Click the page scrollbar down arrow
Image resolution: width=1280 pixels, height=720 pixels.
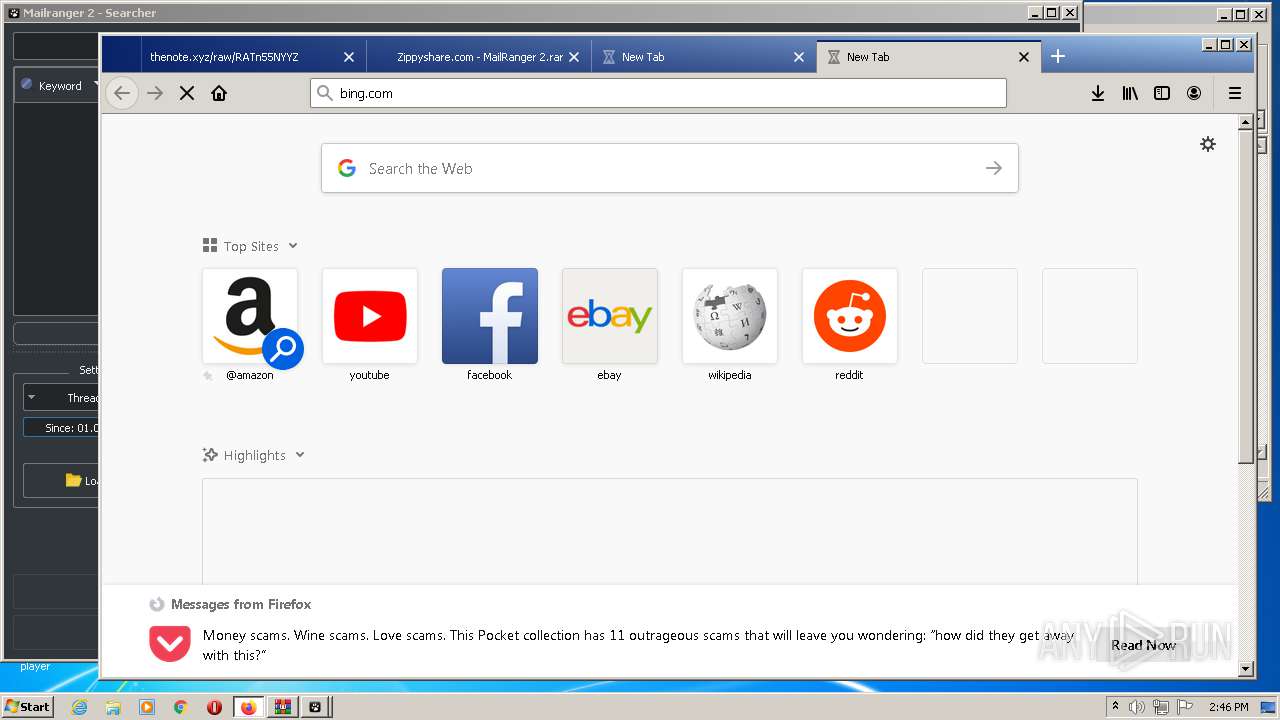click(1245, 668)
